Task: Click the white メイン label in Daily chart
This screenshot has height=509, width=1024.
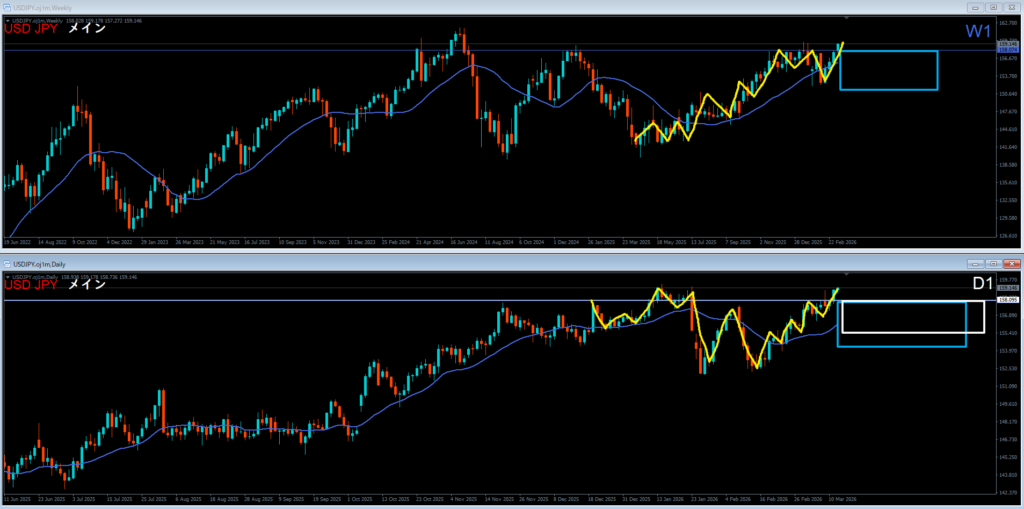Action: [87, 285]
